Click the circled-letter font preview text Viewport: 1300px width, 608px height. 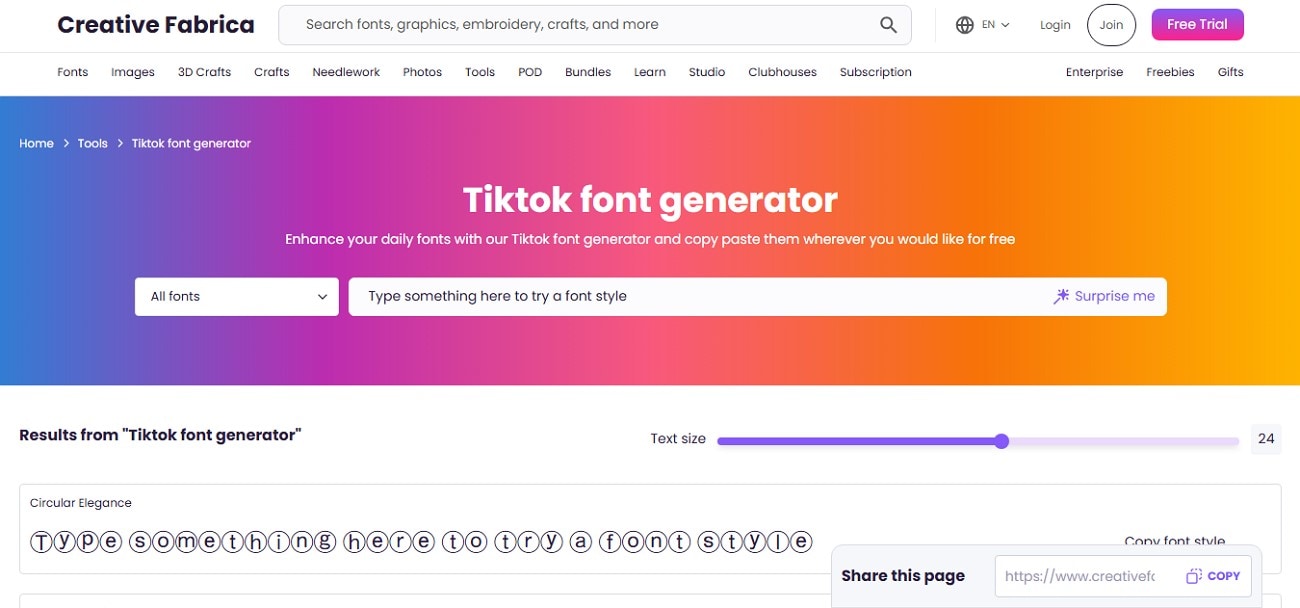(421, 542)
